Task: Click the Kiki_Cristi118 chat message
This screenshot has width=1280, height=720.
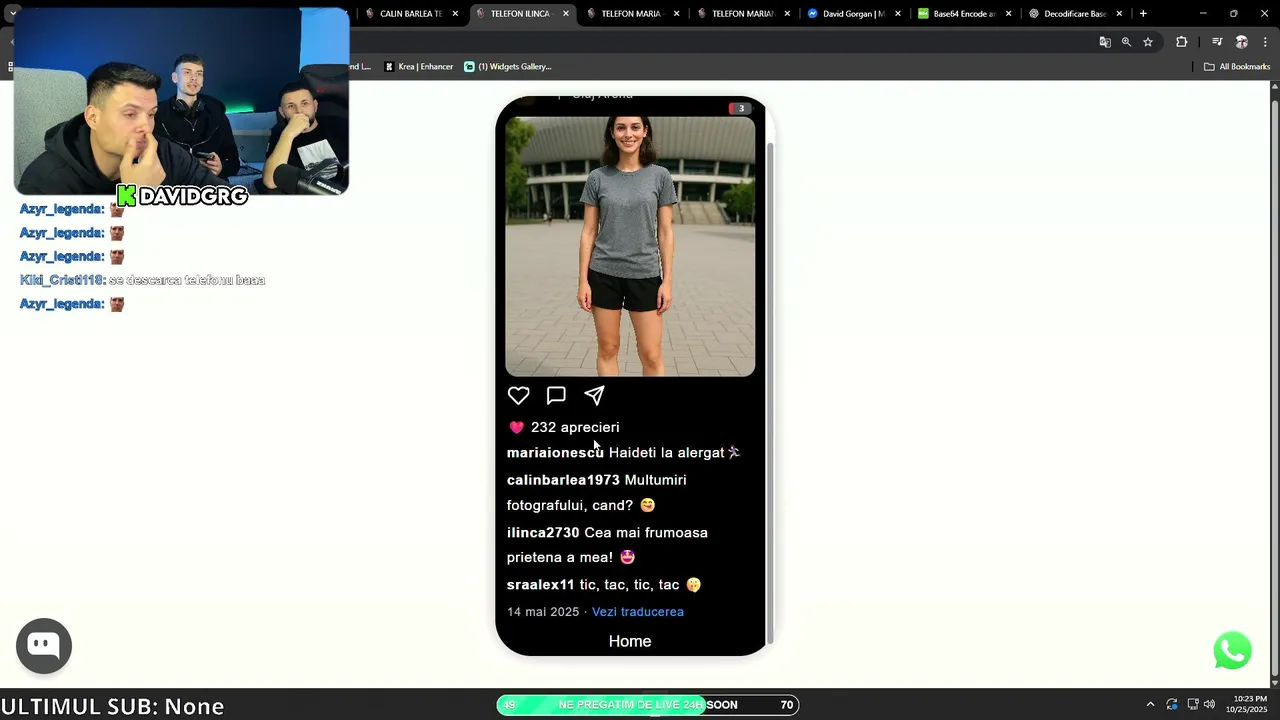Action: 142,280
